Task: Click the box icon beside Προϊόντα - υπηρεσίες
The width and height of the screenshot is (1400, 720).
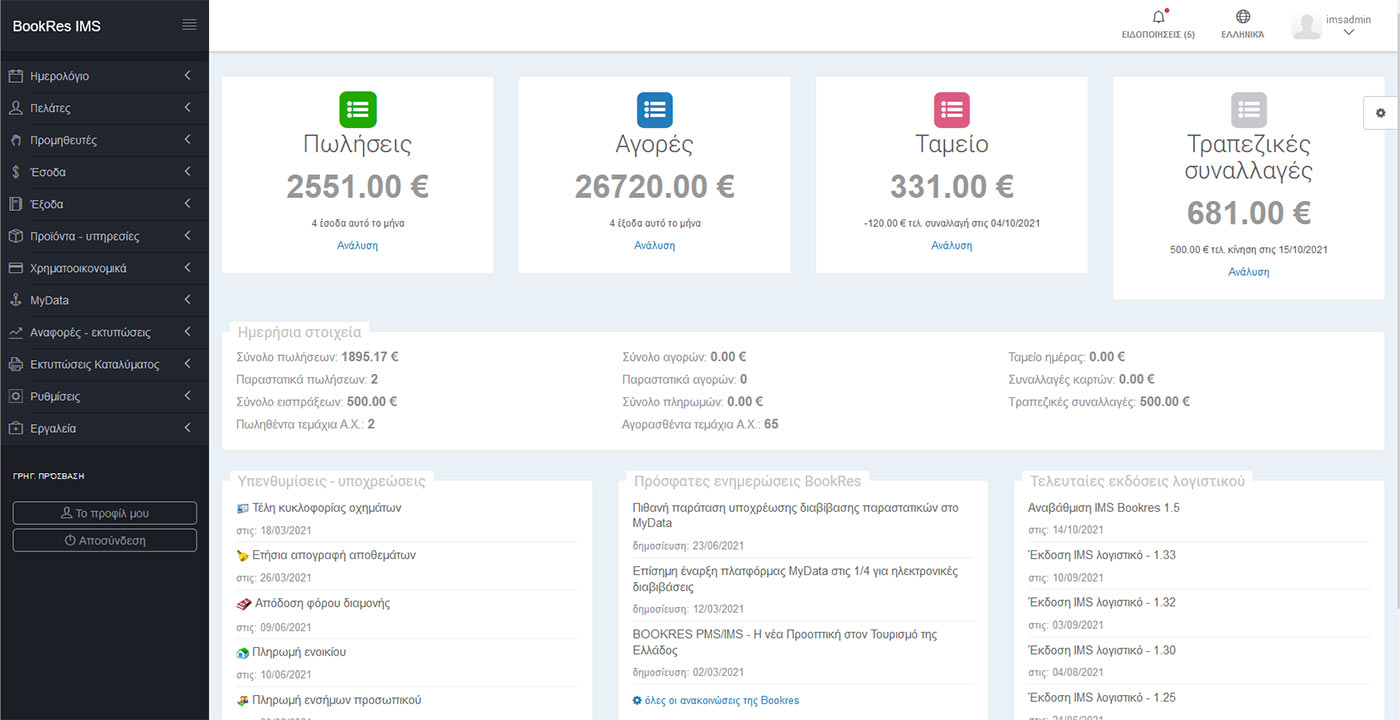Action: tap(16, 236)
